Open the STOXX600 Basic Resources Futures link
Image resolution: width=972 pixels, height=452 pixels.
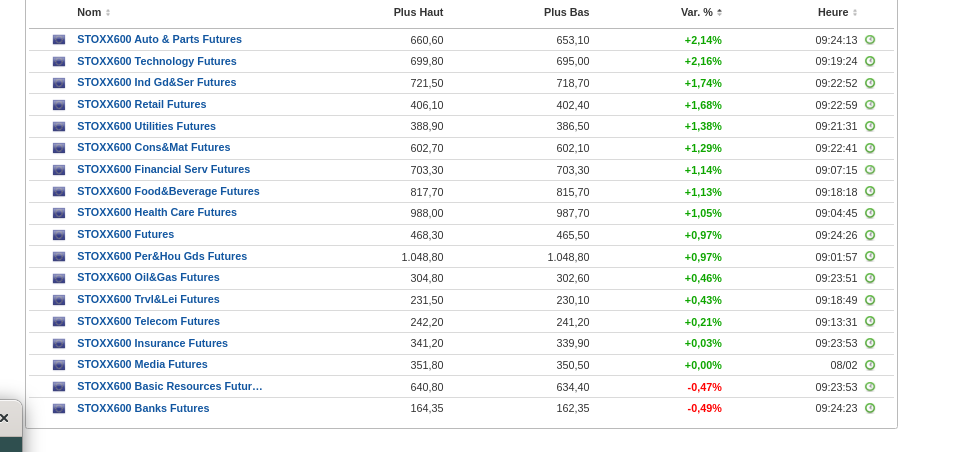point(169,387)
